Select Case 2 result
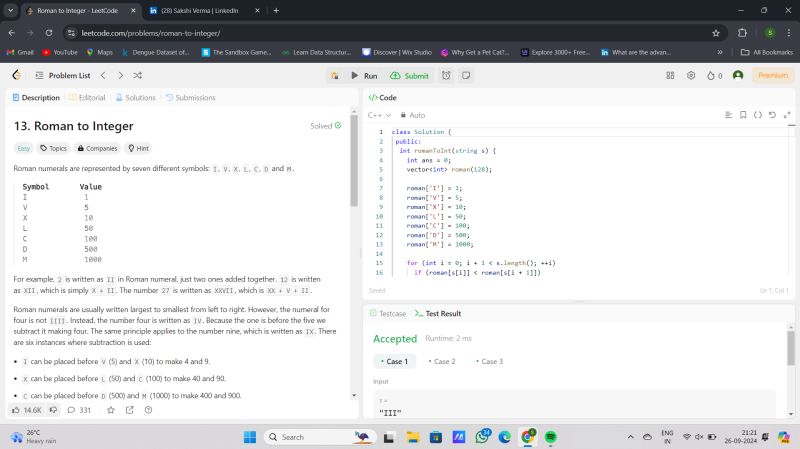 coord(442,361)
